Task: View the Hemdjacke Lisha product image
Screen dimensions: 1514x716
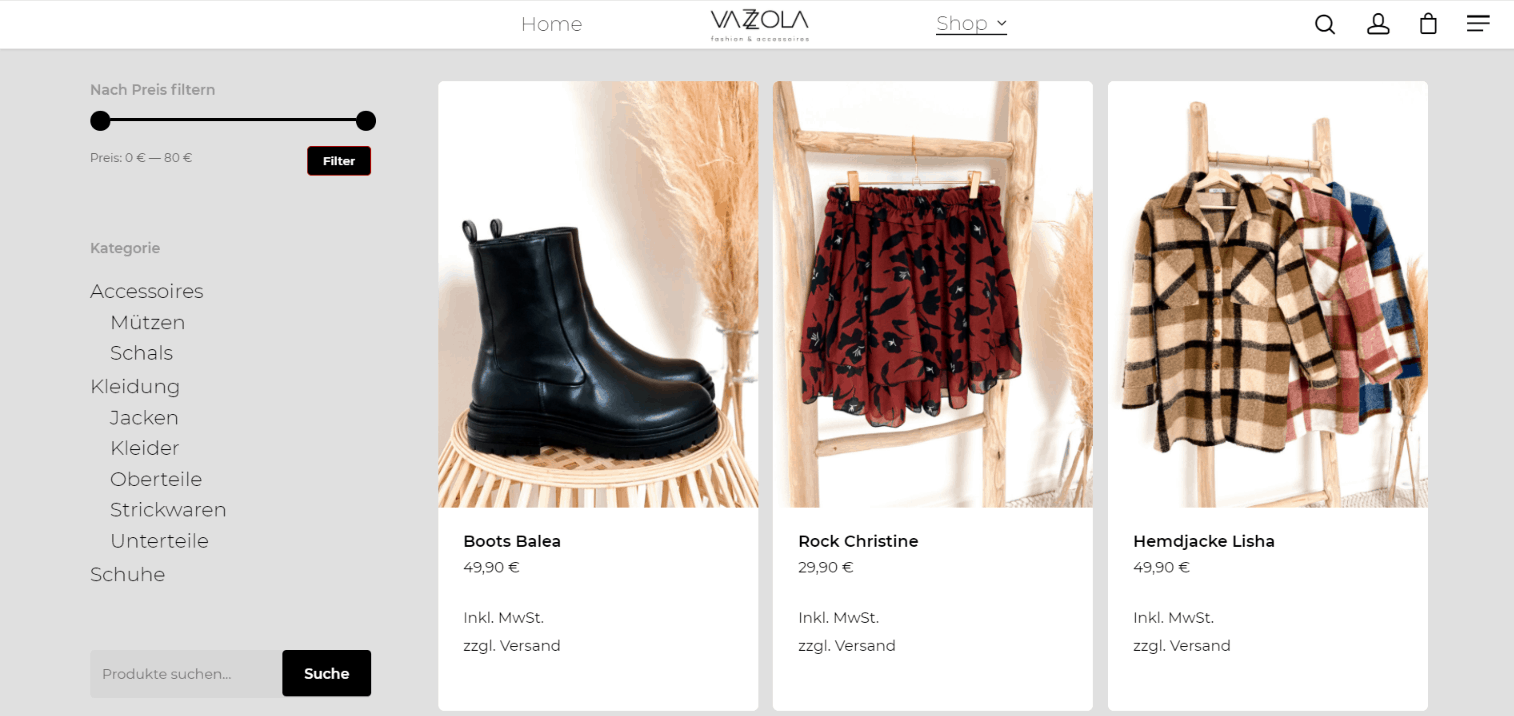Action: pyautogui.click(x=1268, y=294)
